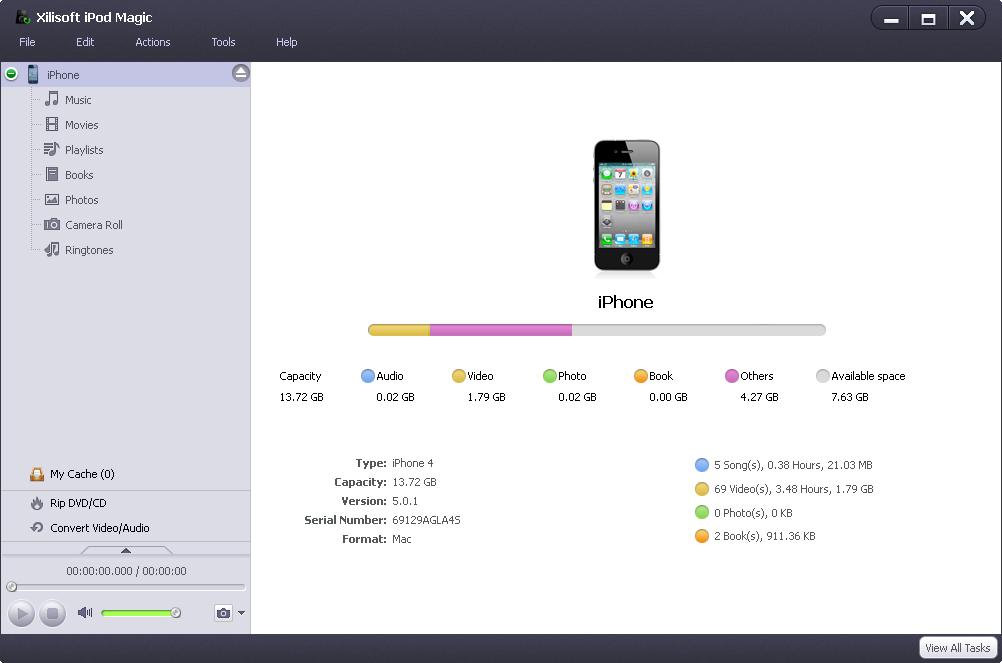Click the Video yellow legend dot
The height and width of the screenshot is (663, 1002).
coord(458,376)
